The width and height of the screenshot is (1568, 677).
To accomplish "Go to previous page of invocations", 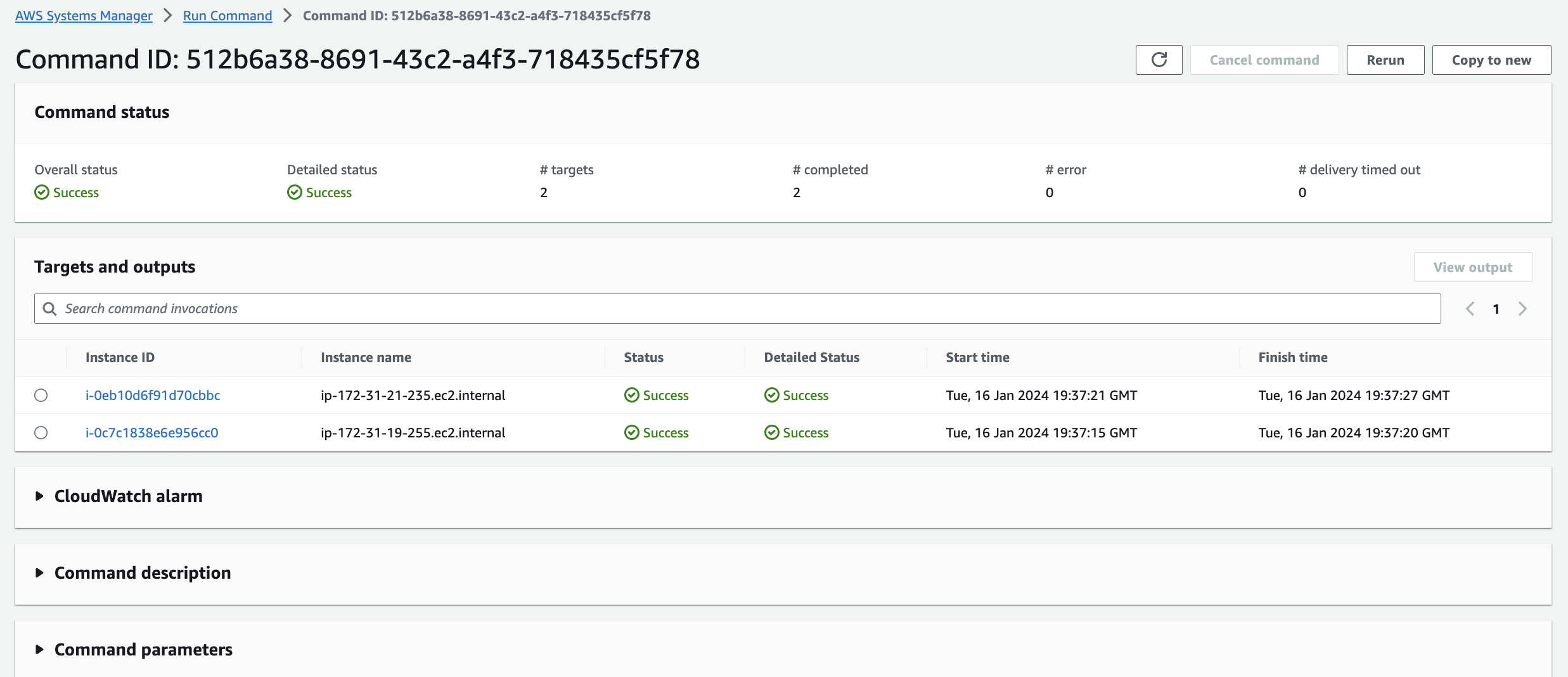I will (1470, 309).
